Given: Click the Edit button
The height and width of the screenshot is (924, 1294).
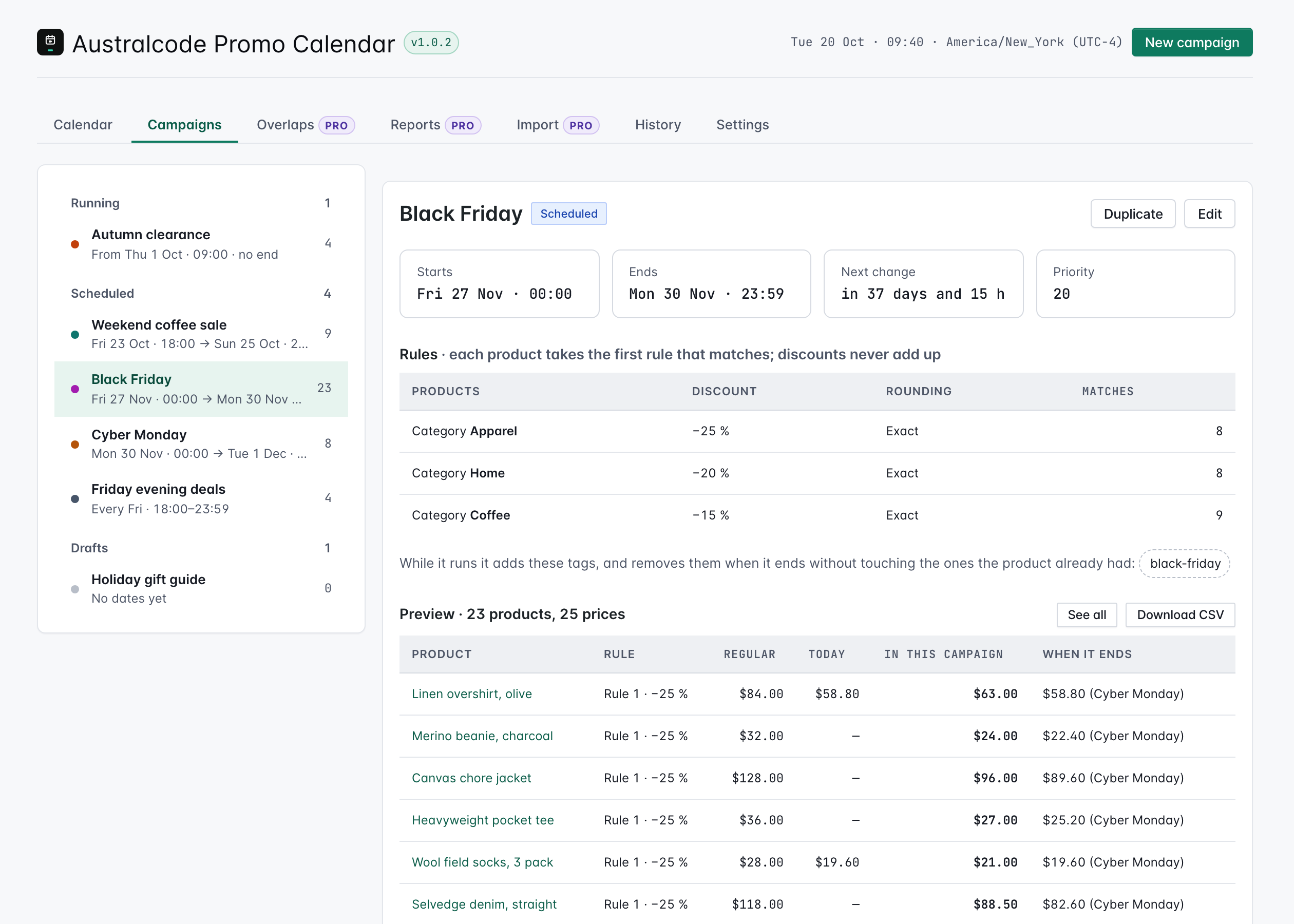Looking at the screenshot, I should pyautogui.click(x=1209, y=214).
